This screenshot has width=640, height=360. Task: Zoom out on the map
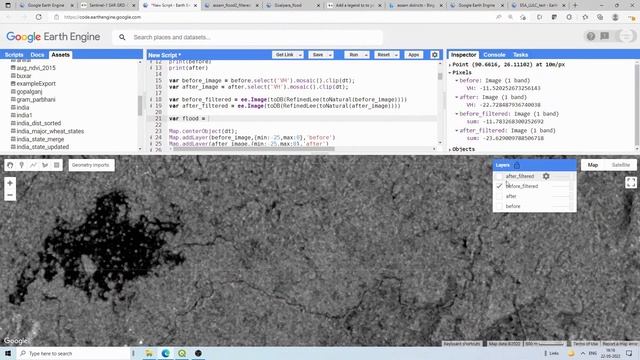pos(10,195)
